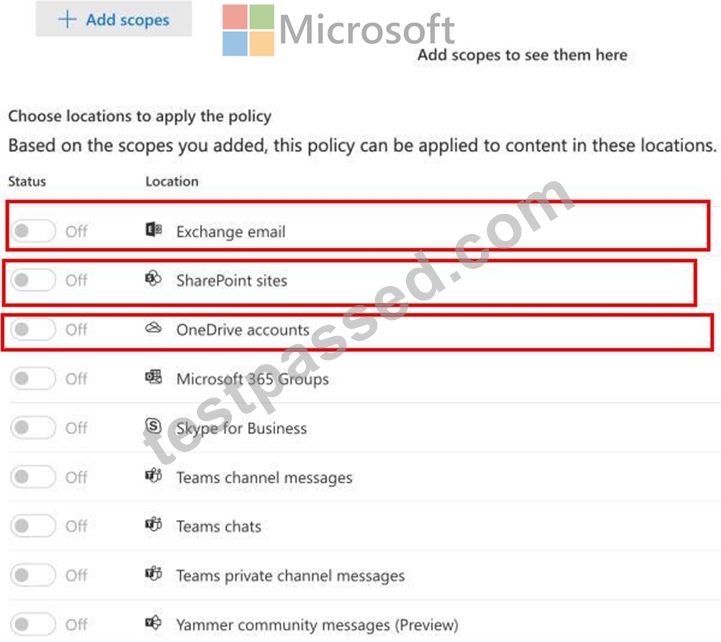The image size is (721, 642).
Task: Click the SharePoint sites icon
Action: pyautogui.click(x=154, y=278)
